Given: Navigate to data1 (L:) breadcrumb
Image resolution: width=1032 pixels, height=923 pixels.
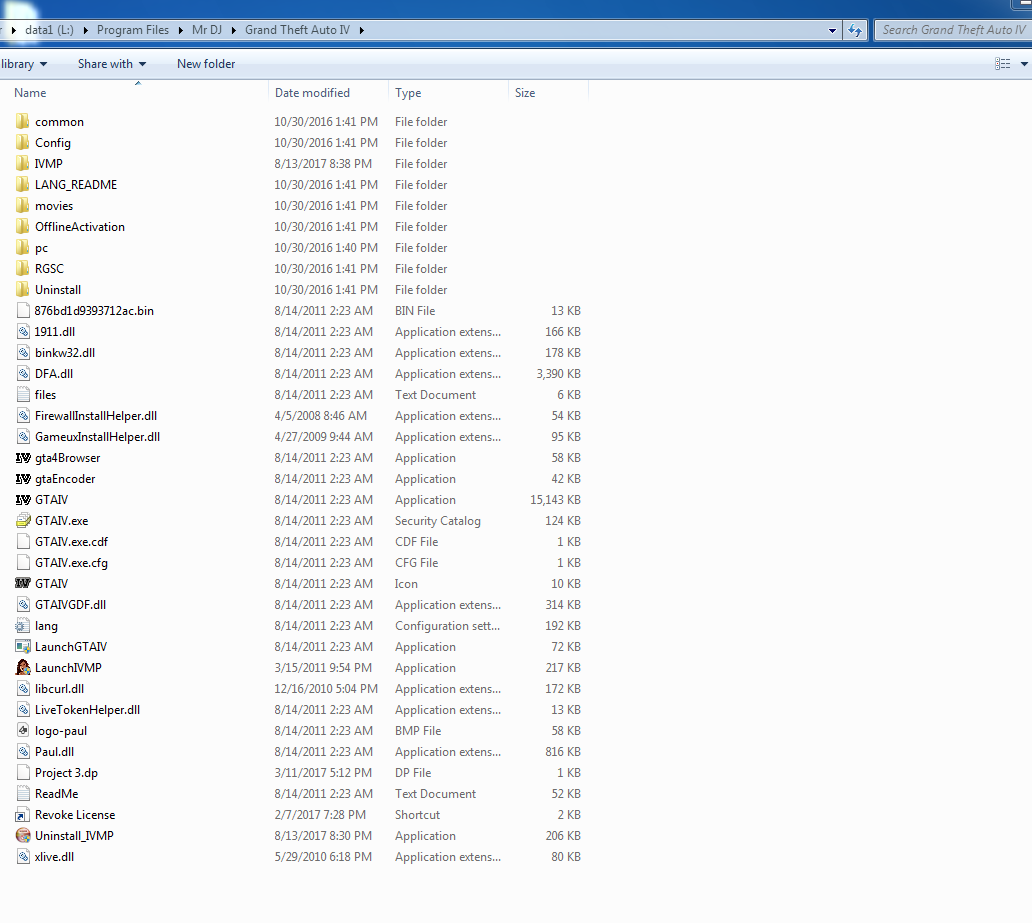Looking at the screenshot, I should [x=49, y=30].
